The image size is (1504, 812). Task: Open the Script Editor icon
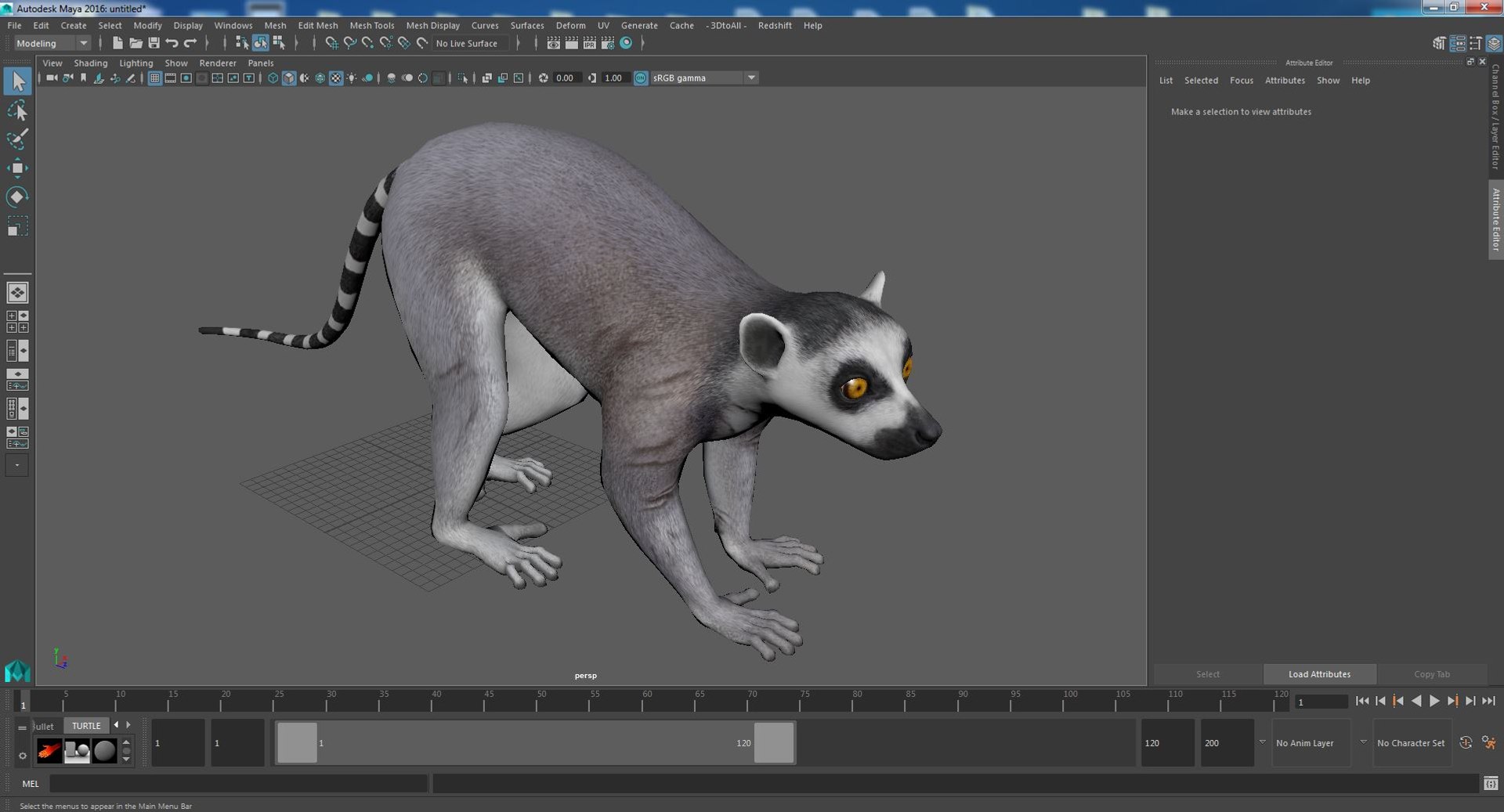(x=1491, y=783)
